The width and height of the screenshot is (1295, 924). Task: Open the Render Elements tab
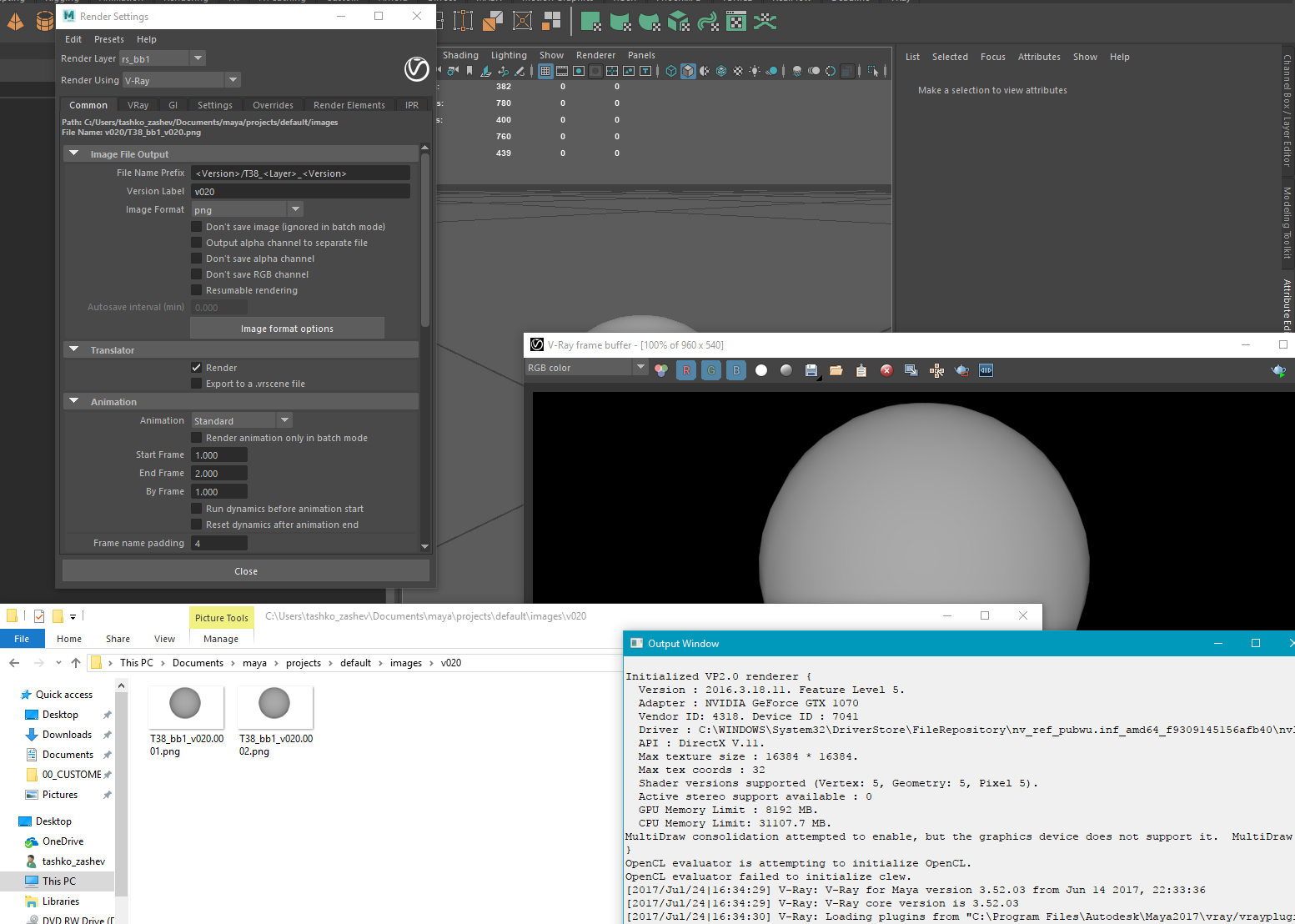click(x=349, y=105)
